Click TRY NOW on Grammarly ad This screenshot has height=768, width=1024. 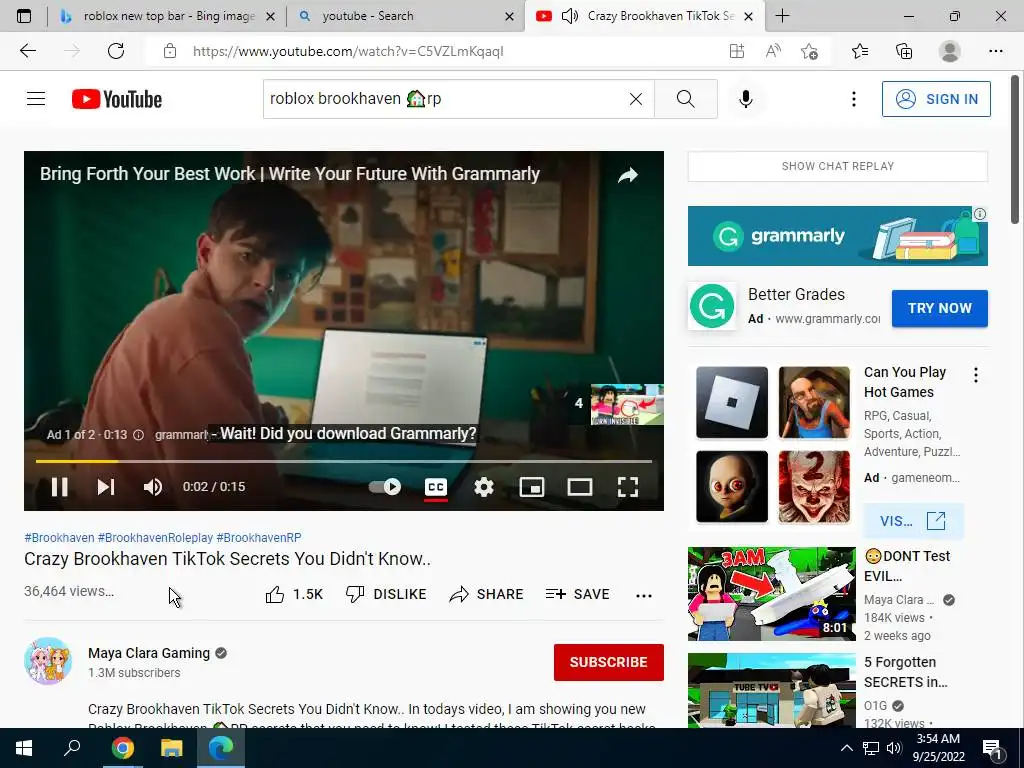pyautogui.click(x=940, y=308)
